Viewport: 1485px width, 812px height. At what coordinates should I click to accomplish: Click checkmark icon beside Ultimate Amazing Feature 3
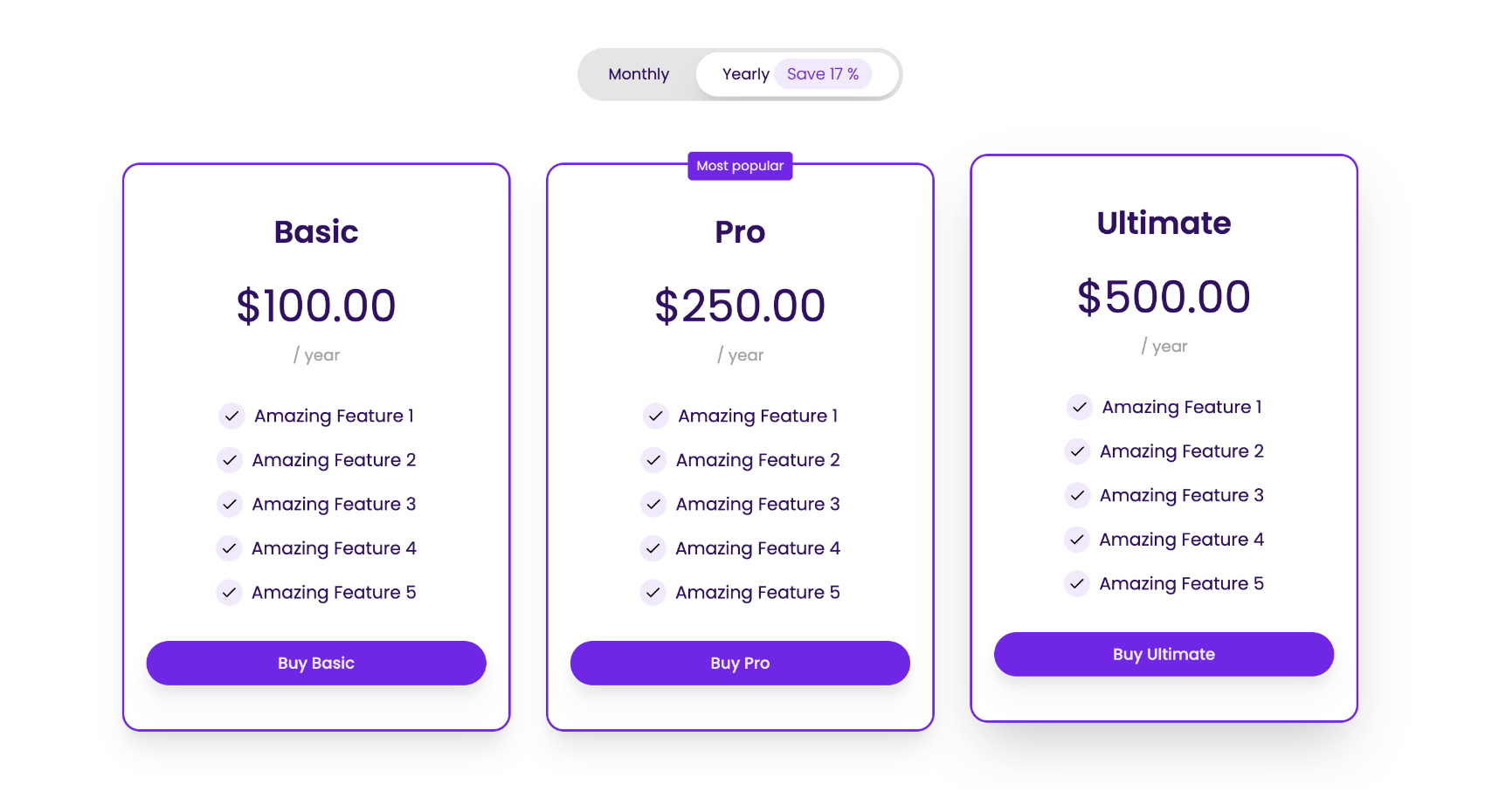coord(1078,495)
